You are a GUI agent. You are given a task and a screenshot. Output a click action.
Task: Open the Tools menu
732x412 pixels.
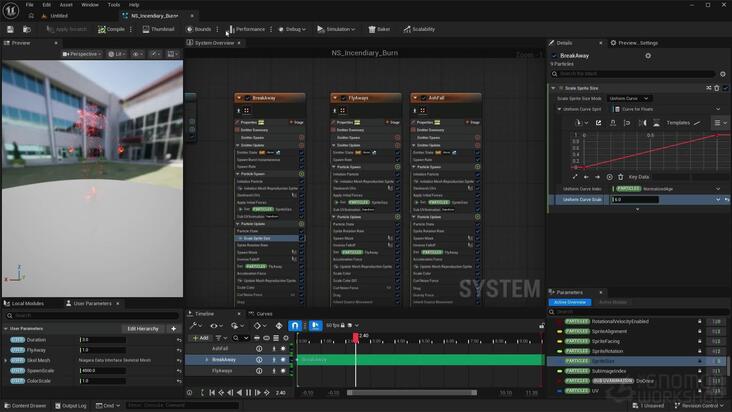pyautogui.click(x=114, y=5)
